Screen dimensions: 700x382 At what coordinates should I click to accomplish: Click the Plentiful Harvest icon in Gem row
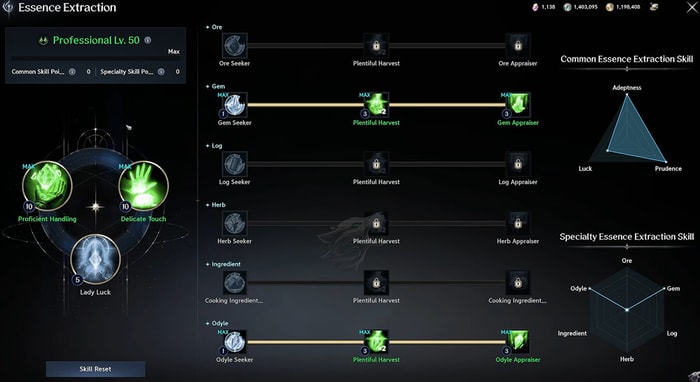[x=376, y=105]
